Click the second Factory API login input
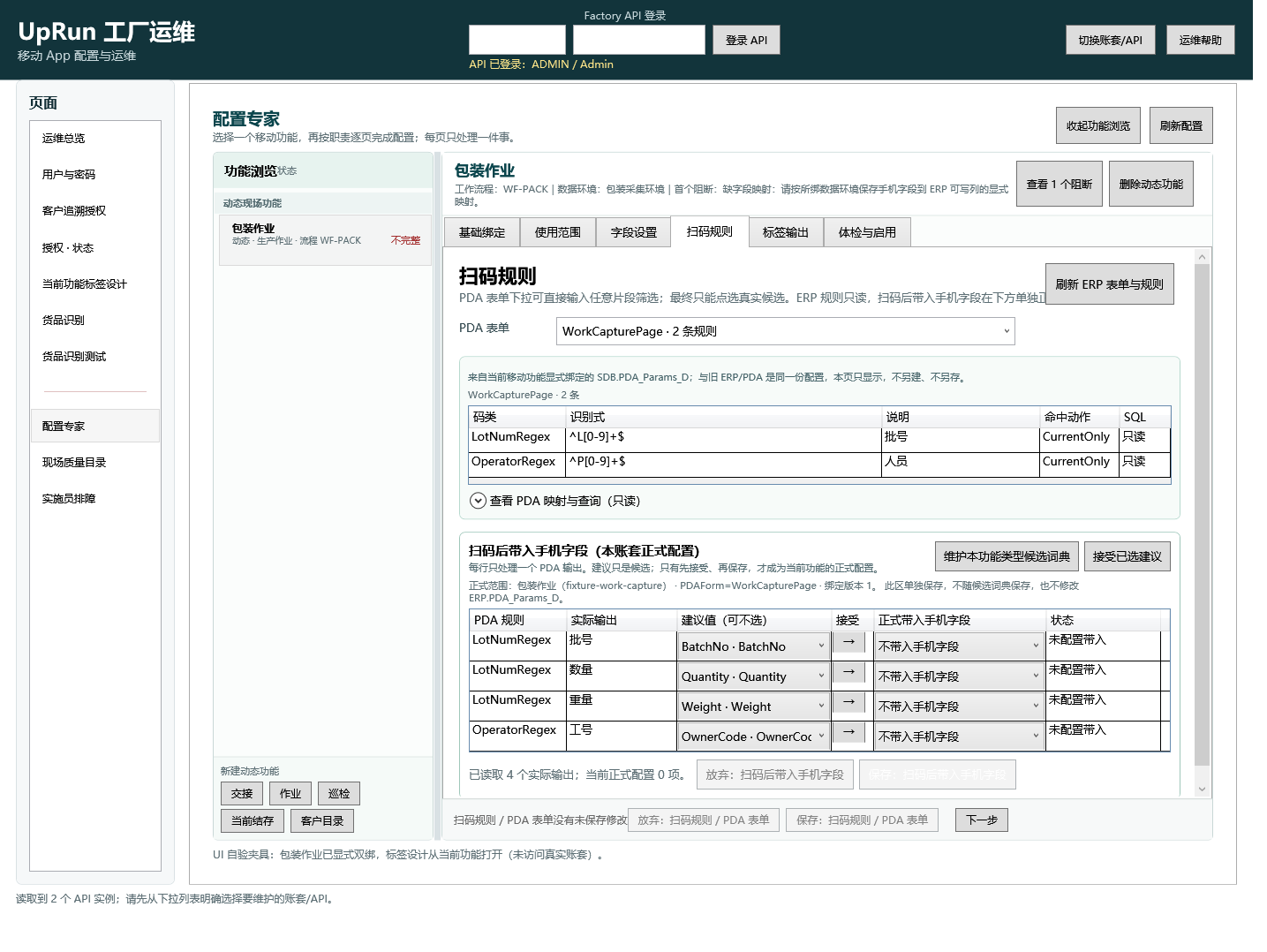This screenshot has height=952, width=1267. click(639, 40)
